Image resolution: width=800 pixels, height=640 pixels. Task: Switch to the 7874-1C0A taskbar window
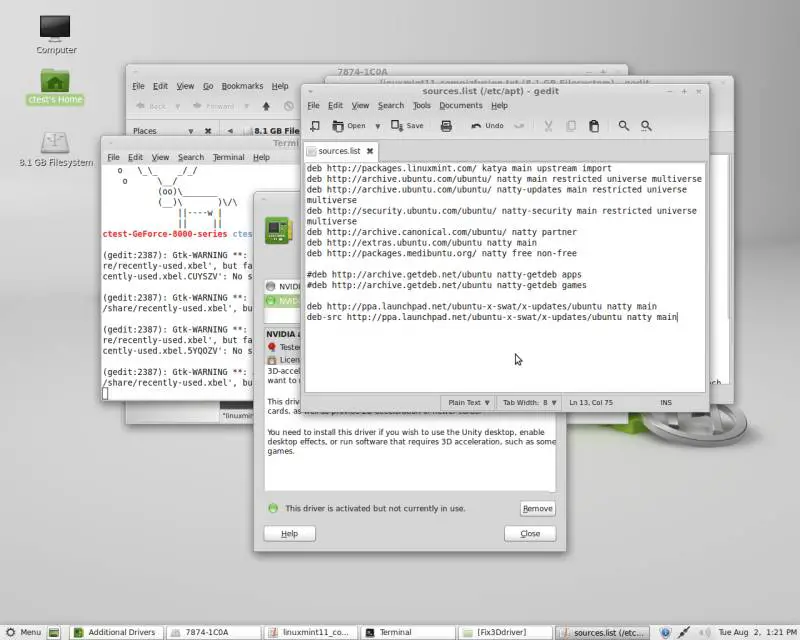(214, 632)
